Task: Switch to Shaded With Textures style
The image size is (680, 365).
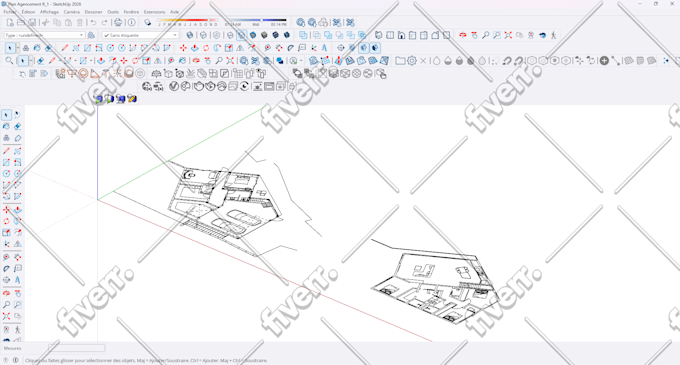Action: point(264,35)
